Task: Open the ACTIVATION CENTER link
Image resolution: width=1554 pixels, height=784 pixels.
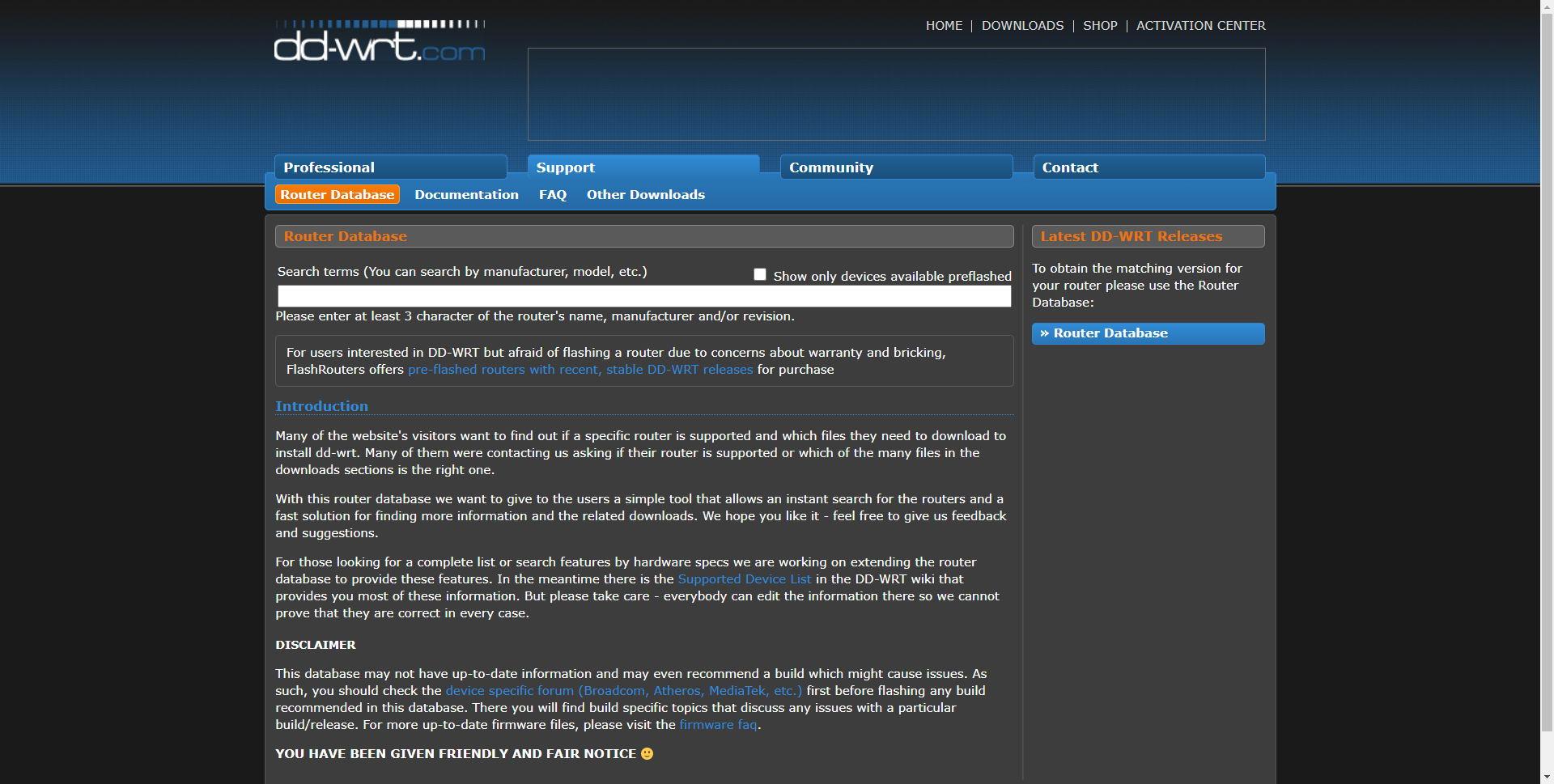Action: [1200, 26]
